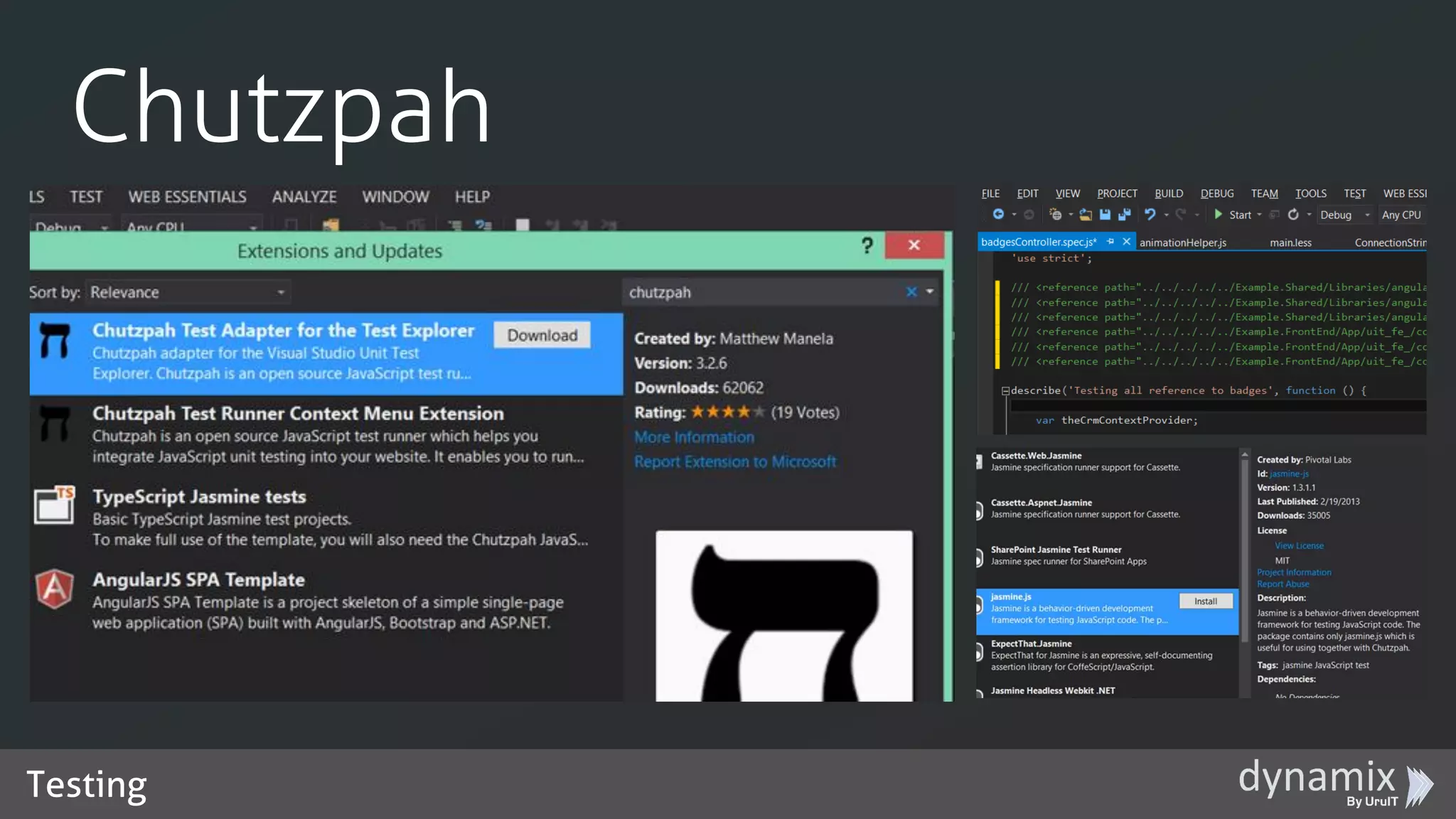The height and width of the screenshot is (819, 1456).
Task: Click the Chutzpah extension preview image
Action: [x=784, y=616]
